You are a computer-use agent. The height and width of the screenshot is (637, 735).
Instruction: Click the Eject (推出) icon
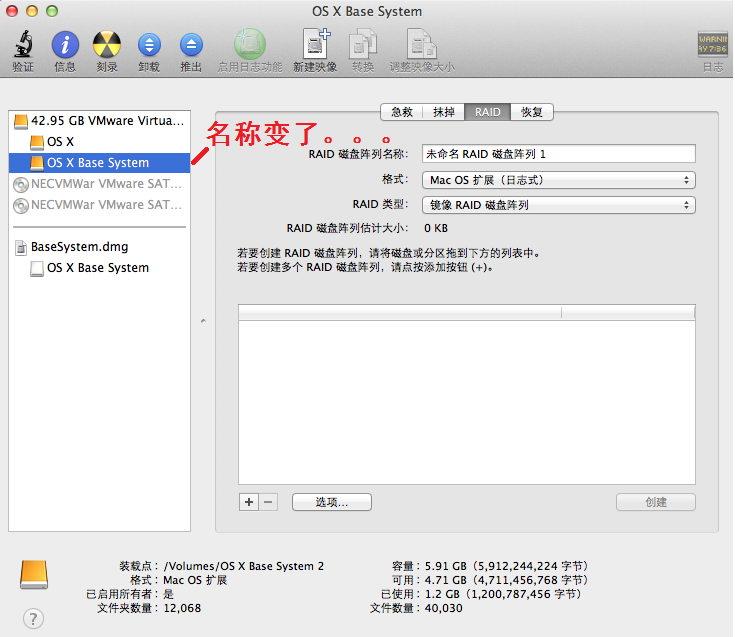[x=191, y=45]
